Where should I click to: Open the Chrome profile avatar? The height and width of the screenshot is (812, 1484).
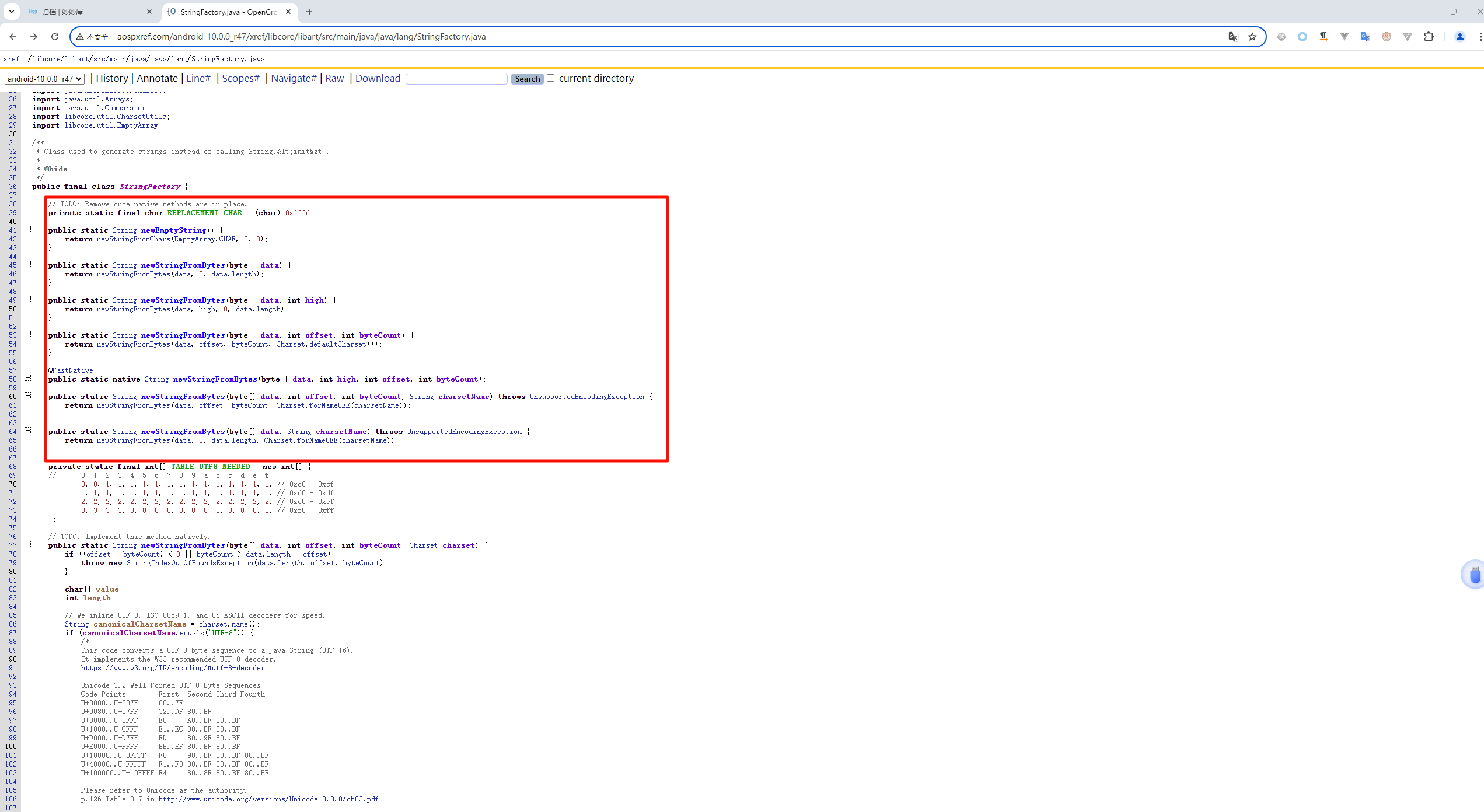[1459, 37]
